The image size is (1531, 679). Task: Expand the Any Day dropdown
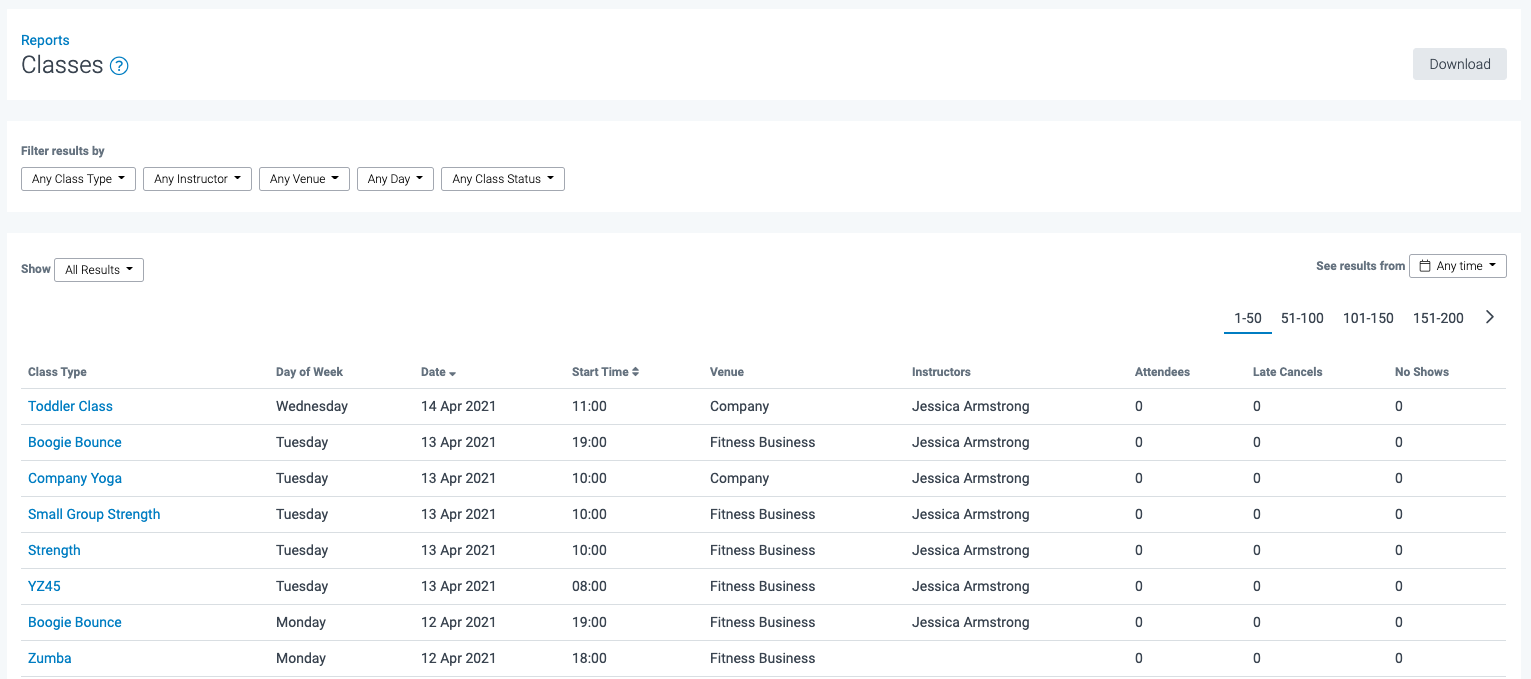395,178
